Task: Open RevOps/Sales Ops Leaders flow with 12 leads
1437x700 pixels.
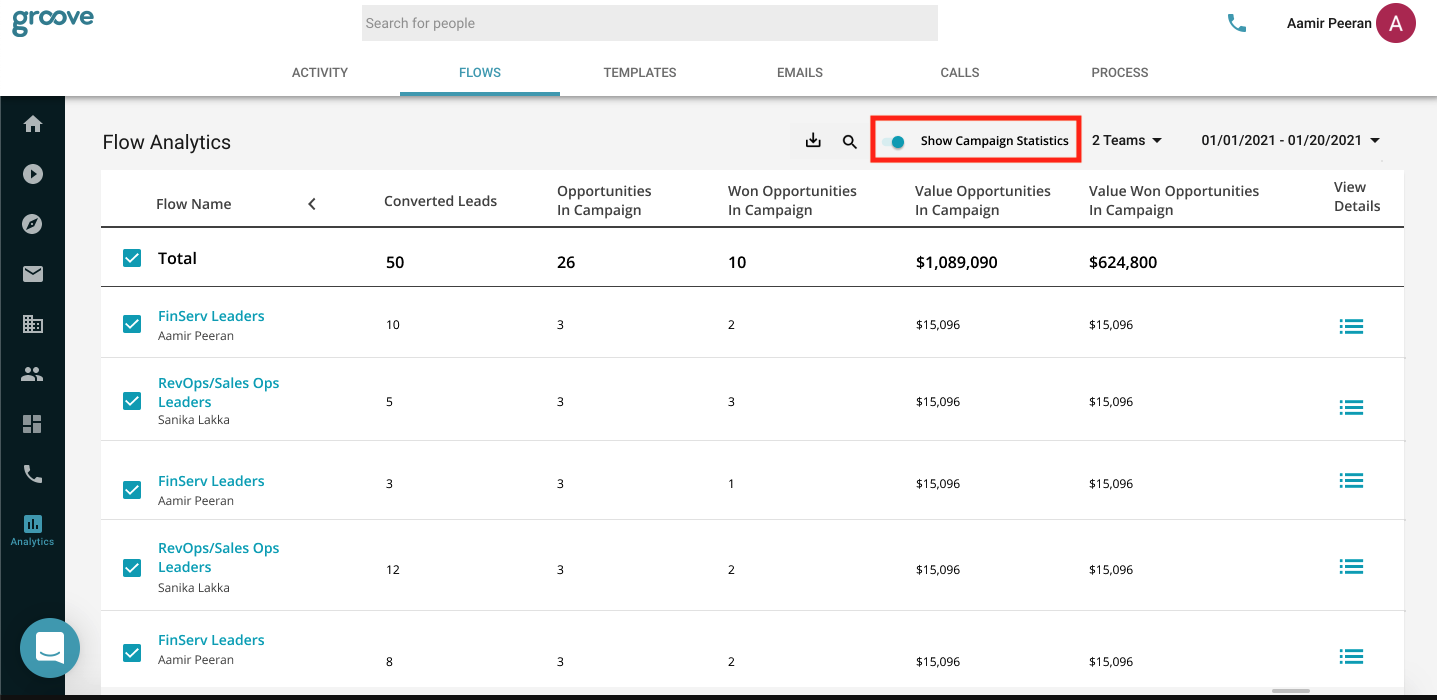Action: tap(219, 557)
